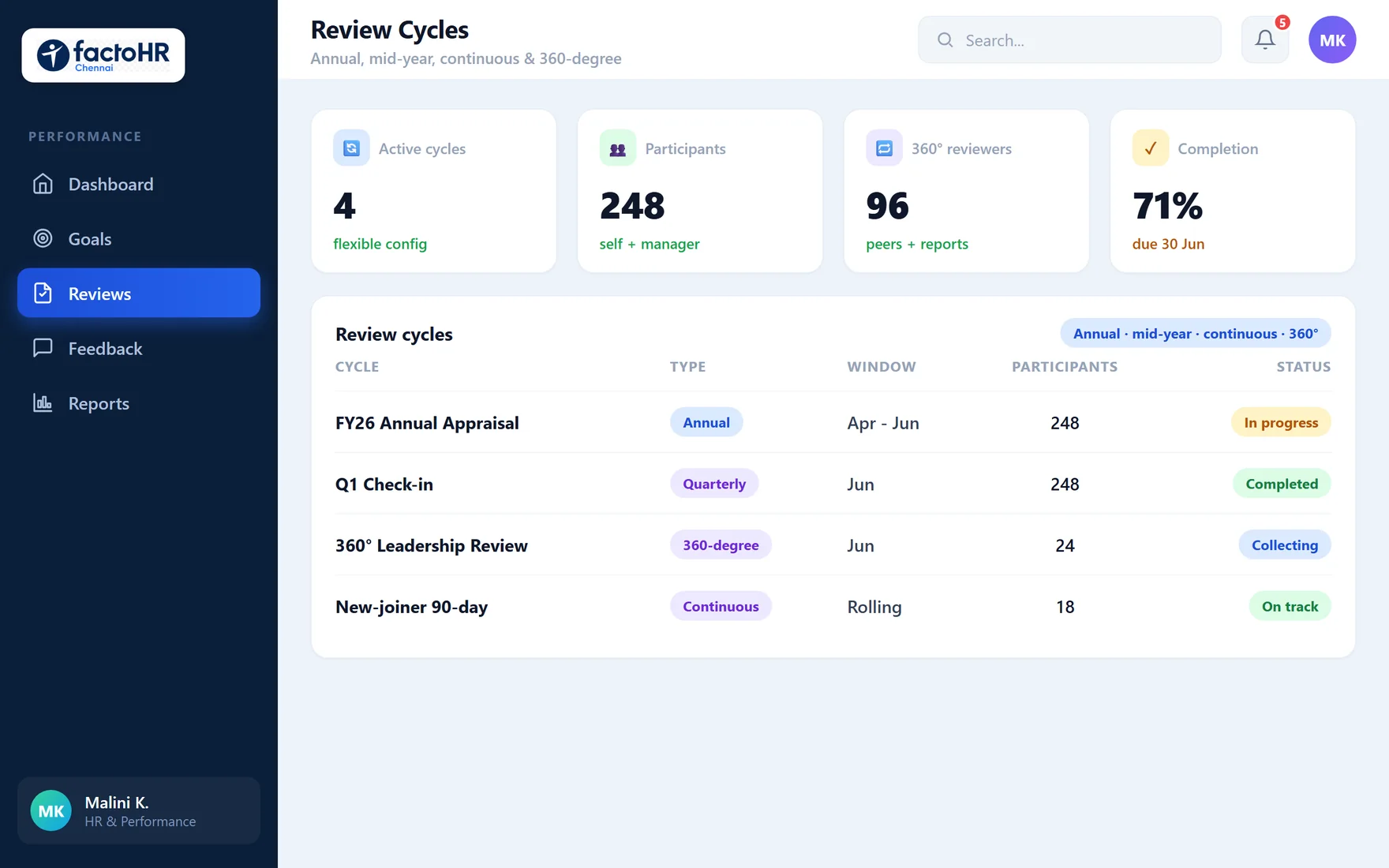Click the red notification badge showing 5
The height and width of the screenshot is (868, 1389).
(1282, 22)
